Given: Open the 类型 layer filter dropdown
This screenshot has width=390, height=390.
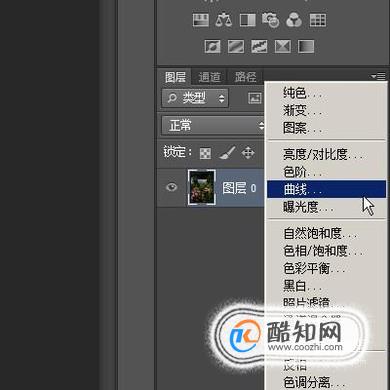Looking at the screenshot, I should click(195, 98).
